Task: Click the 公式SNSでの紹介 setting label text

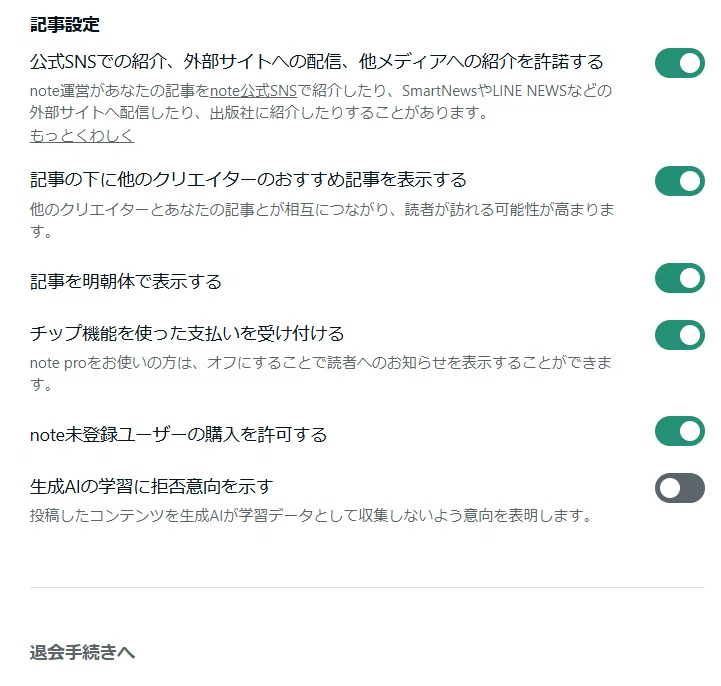Action: [x=316, y=62]
